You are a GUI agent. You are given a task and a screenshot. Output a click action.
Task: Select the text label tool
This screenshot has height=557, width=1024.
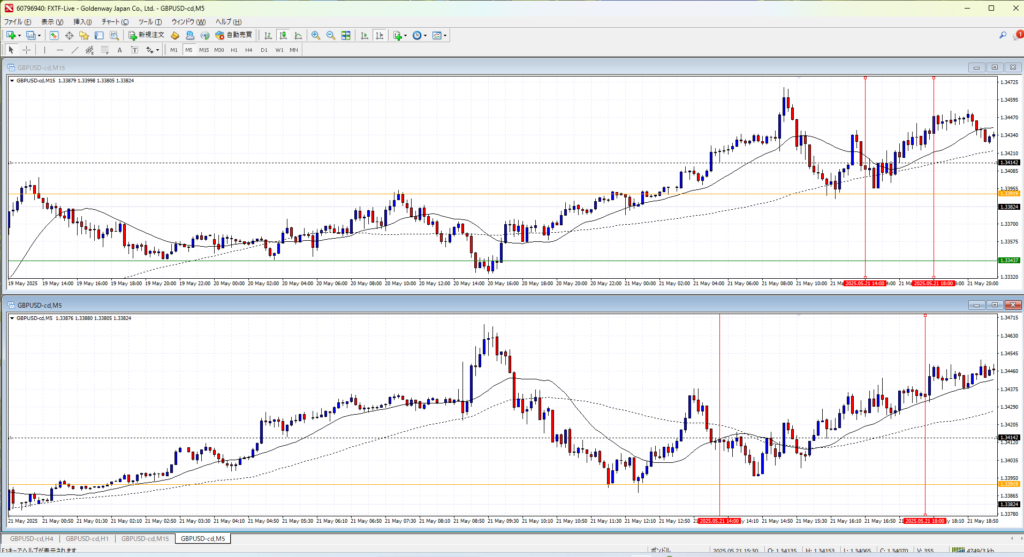click(x=119, y=49)
